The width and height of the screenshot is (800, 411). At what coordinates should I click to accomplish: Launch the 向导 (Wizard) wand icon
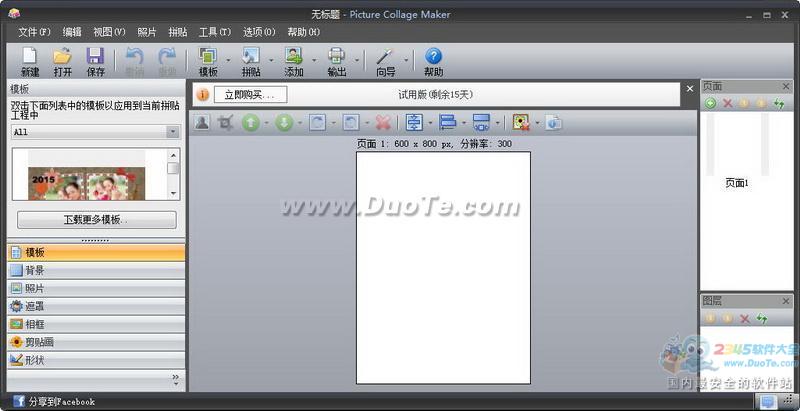(386, 56)
